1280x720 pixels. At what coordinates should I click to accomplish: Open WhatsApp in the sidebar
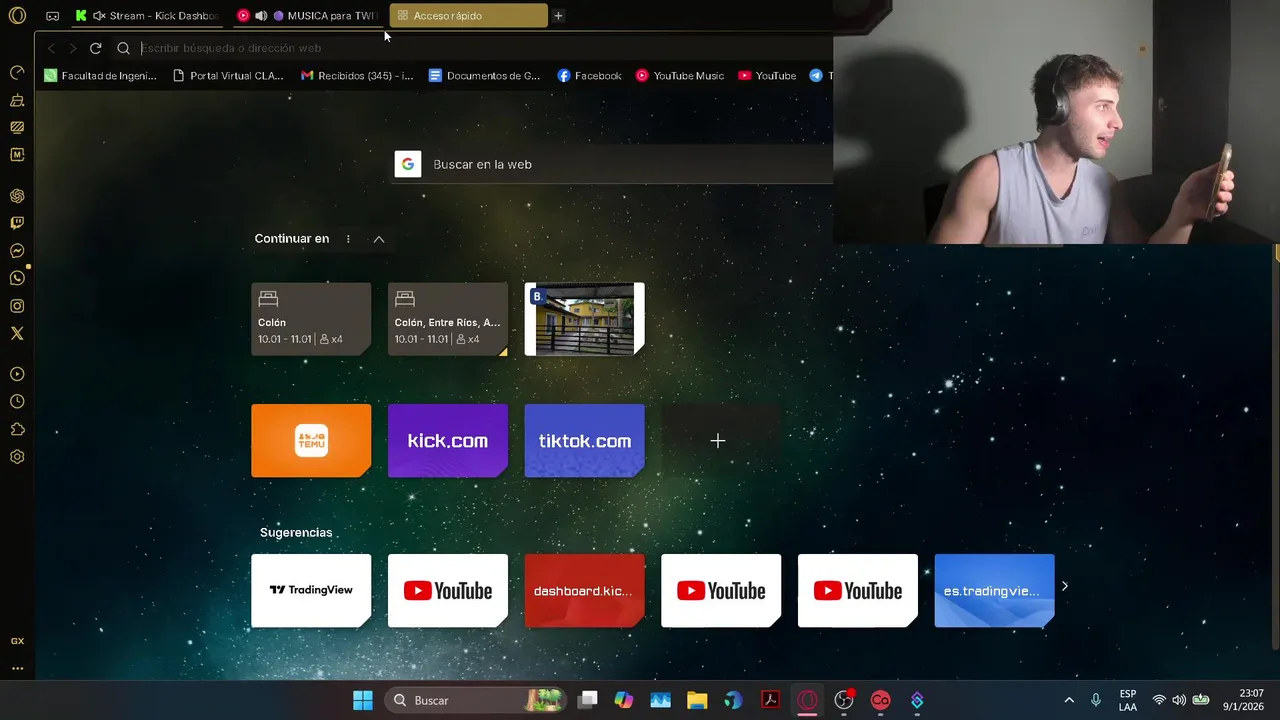point(17,278)
